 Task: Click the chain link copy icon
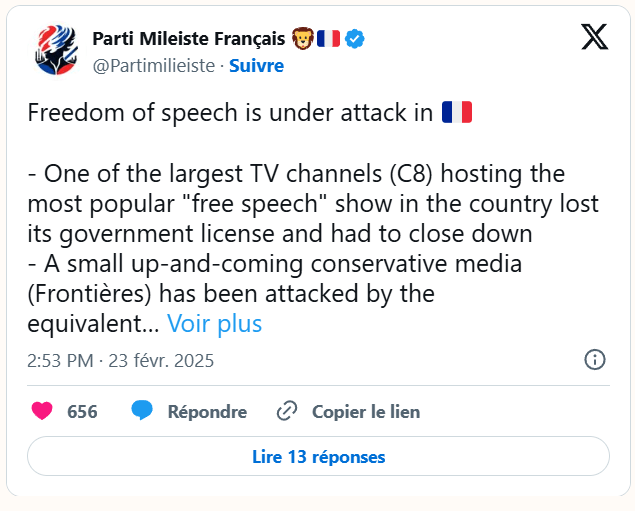[287, 411]
